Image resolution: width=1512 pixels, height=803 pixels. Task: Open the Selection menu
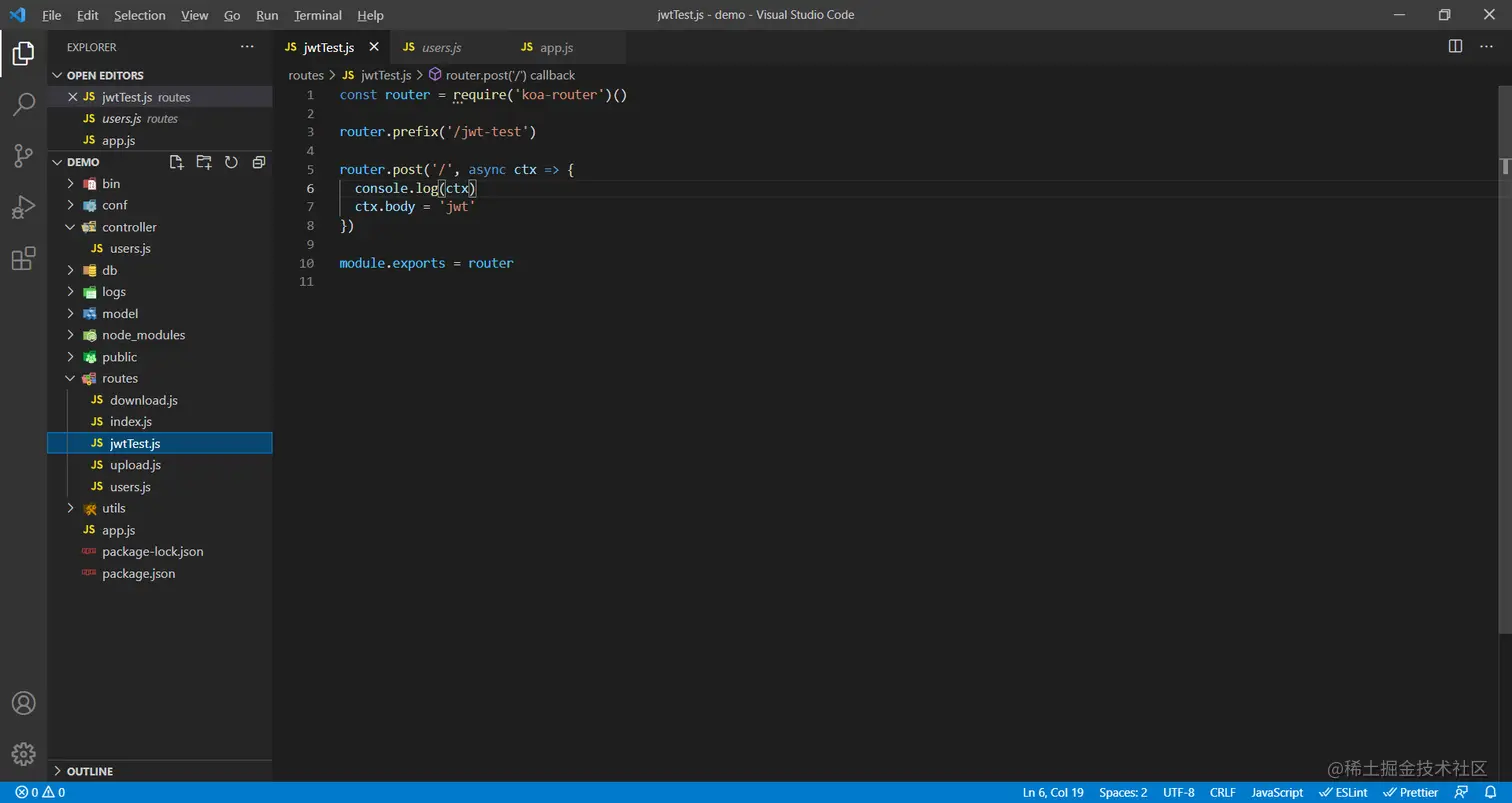[x=140, y=15]
